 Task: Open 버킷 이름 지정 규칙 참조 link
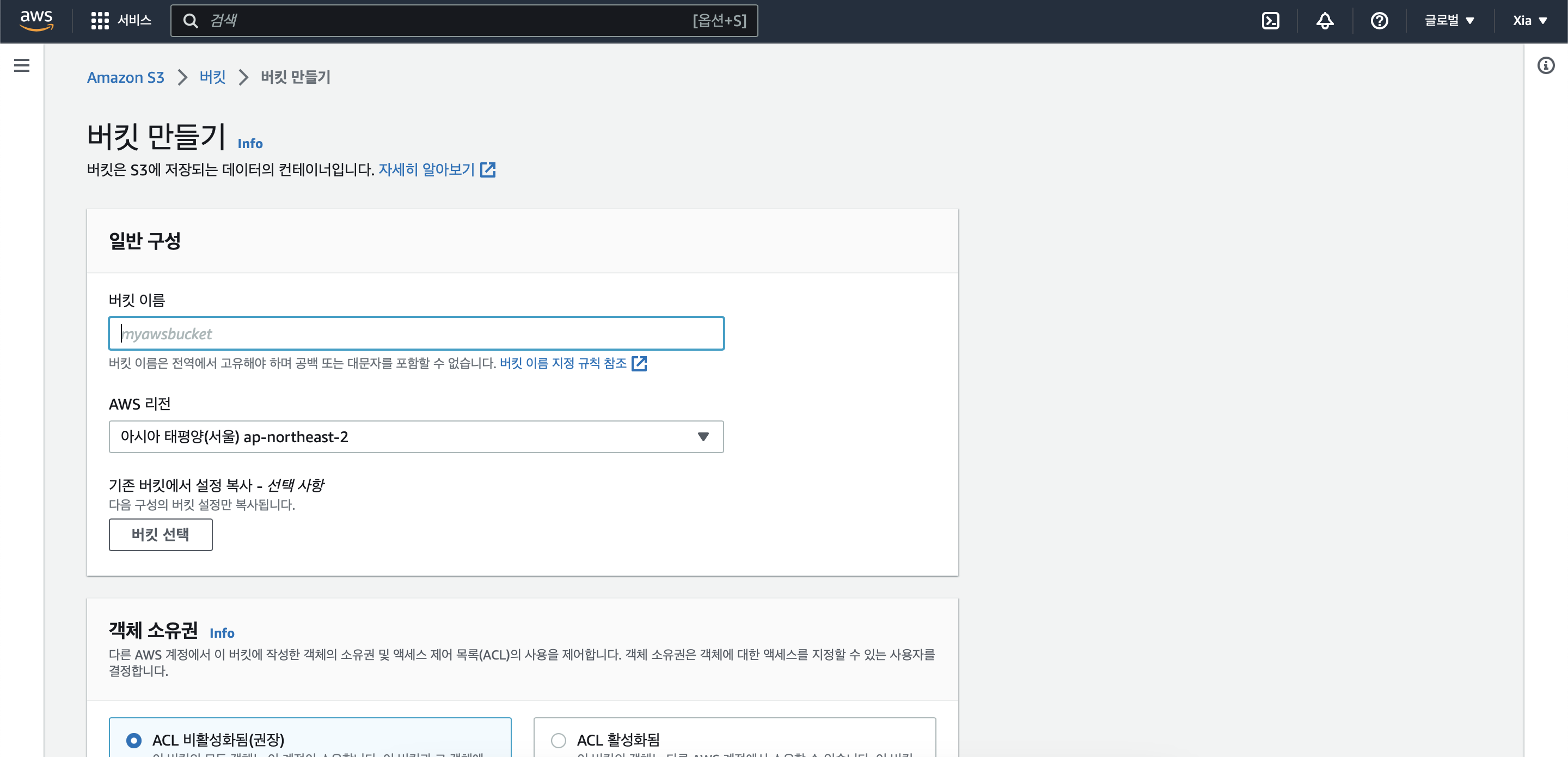tap(563, 363)
